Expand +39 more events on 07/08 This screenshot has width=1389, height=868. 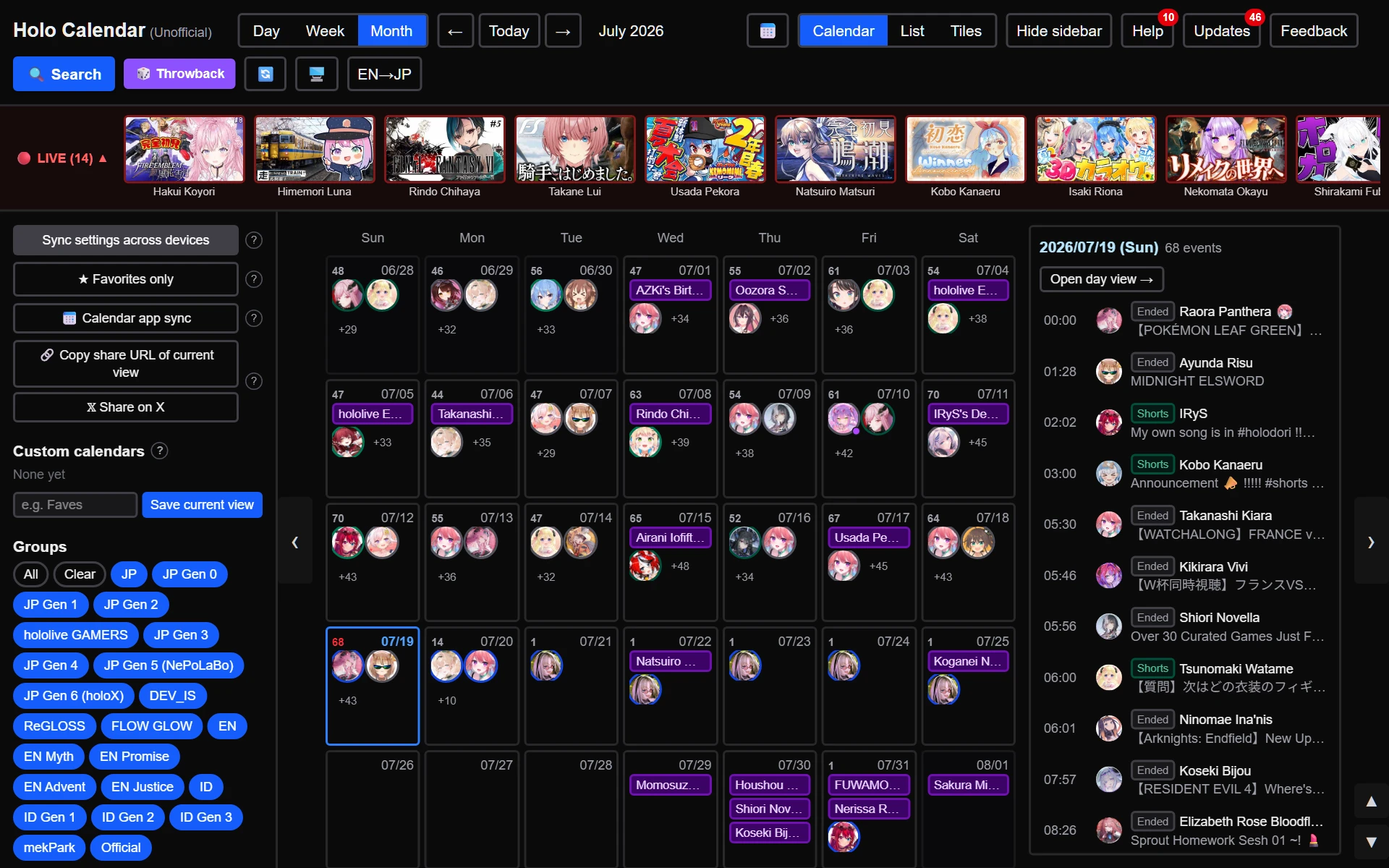(680, 443)
